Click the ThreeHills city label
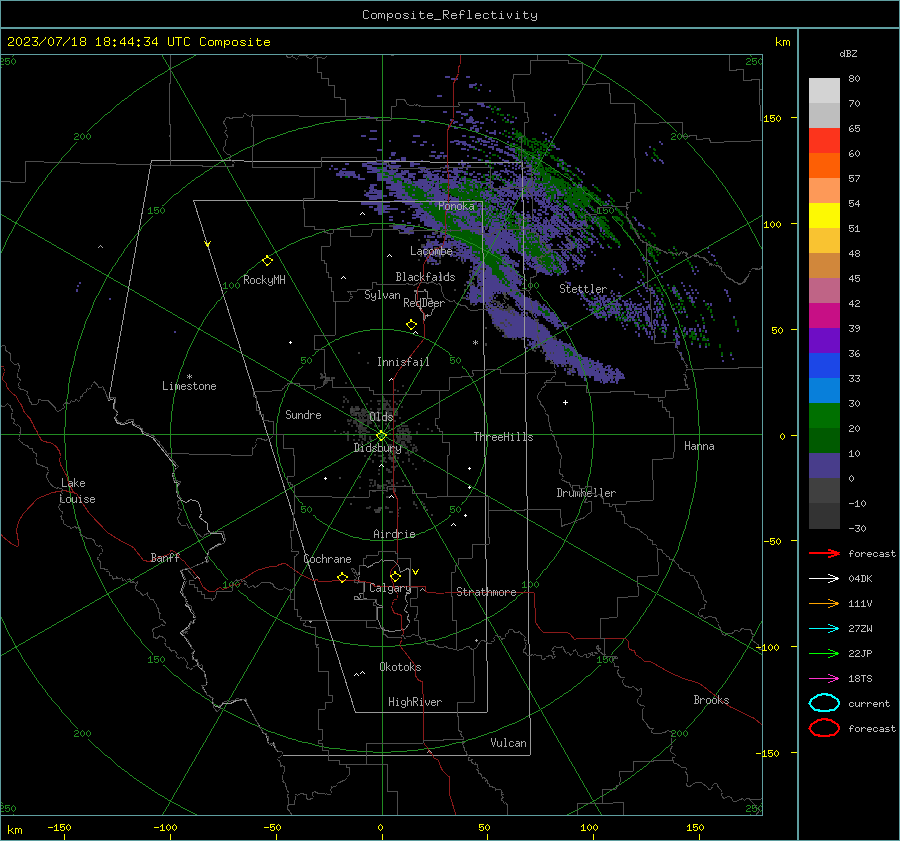 [503, 437]
